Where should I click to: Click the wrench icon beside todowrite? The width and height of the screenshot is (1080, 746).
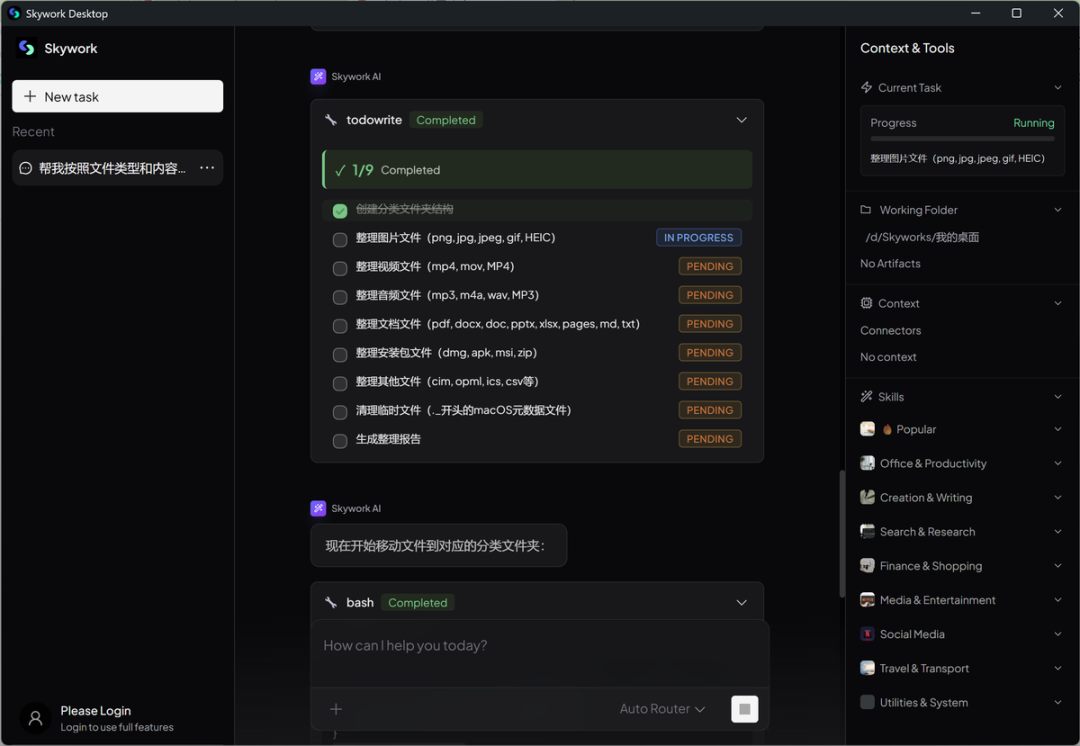pyautogui.click(x=331, y=120)
